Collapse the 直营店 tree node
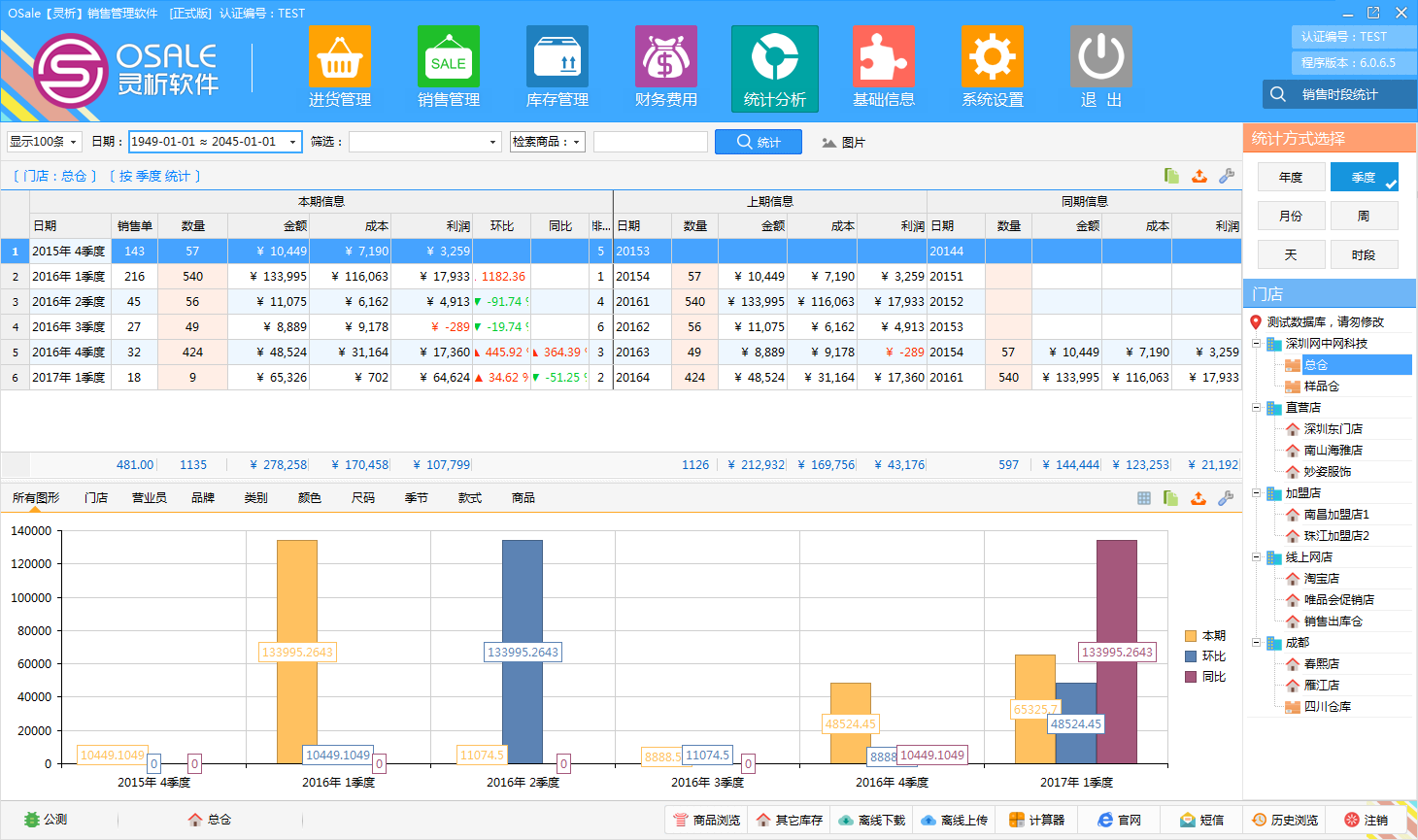The width and height of the screenshot is (1418, 840). pyautogui.click(x=1256, y=408)
